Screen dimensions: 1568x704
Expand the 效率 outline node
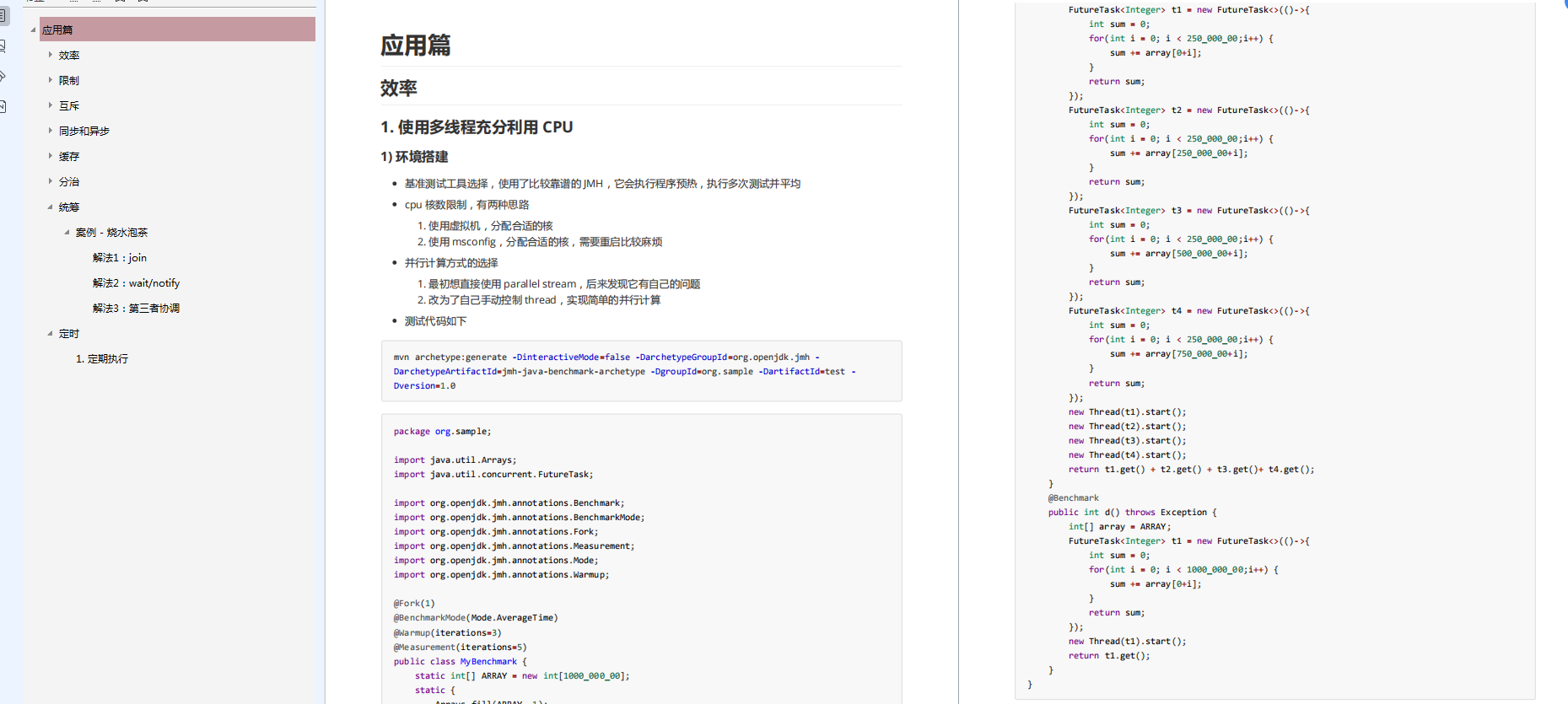pyautogui.click(x=51, y=55)
